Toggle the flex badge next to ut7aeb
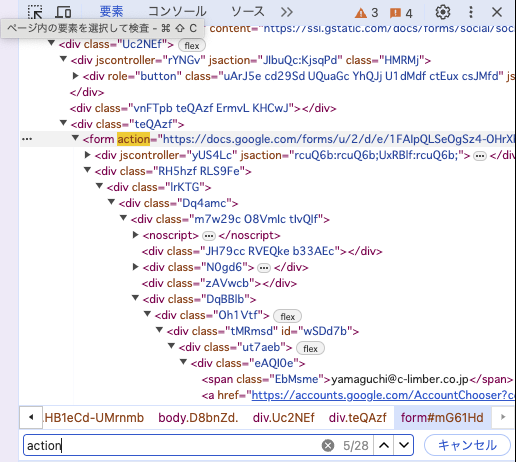The width and height of the screenshot is (516, 462). pyautogui.click(x=310, y=348)
